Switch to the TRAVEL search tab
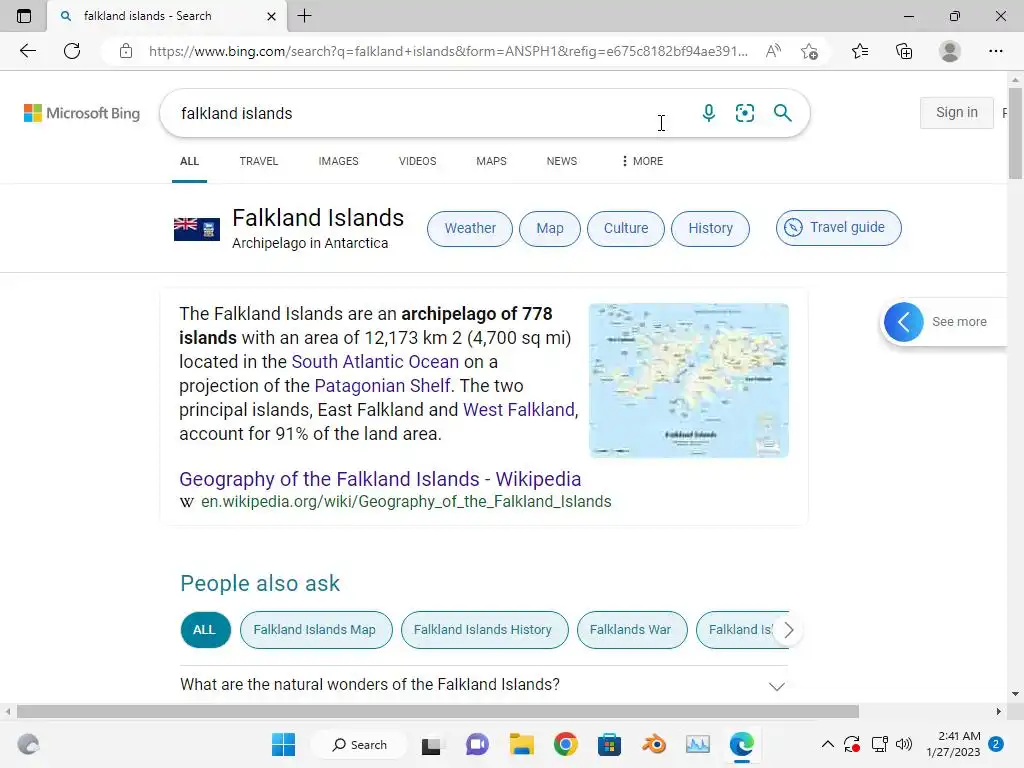The height and width of the screenshot is (768, 1024). tap(259, 161)
